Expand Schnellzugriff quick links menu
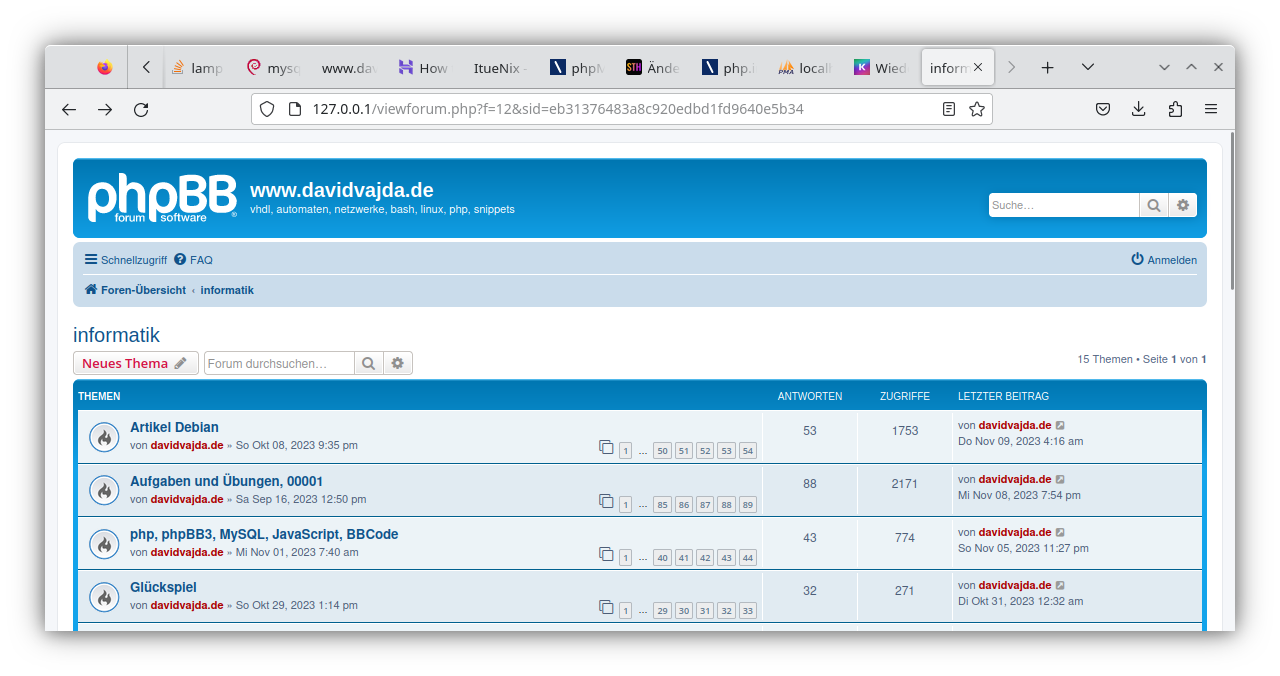The width and height of the screenshot is (1280, 676). (x=126, y=260)
